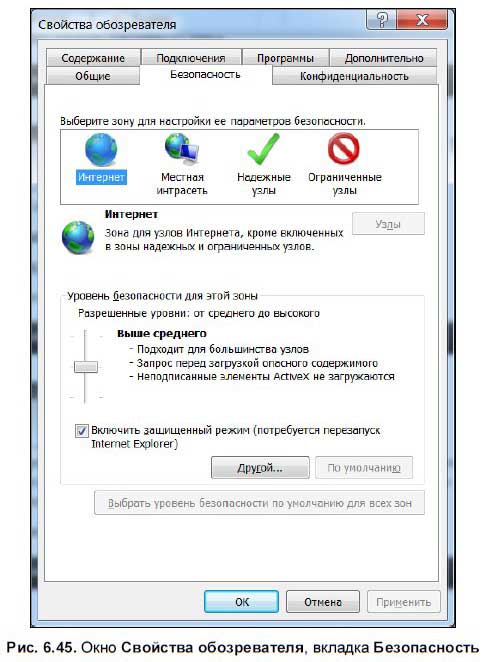Close the Свойства обозревателя dialog
The image size is (489, 662).
pos(422,19)
